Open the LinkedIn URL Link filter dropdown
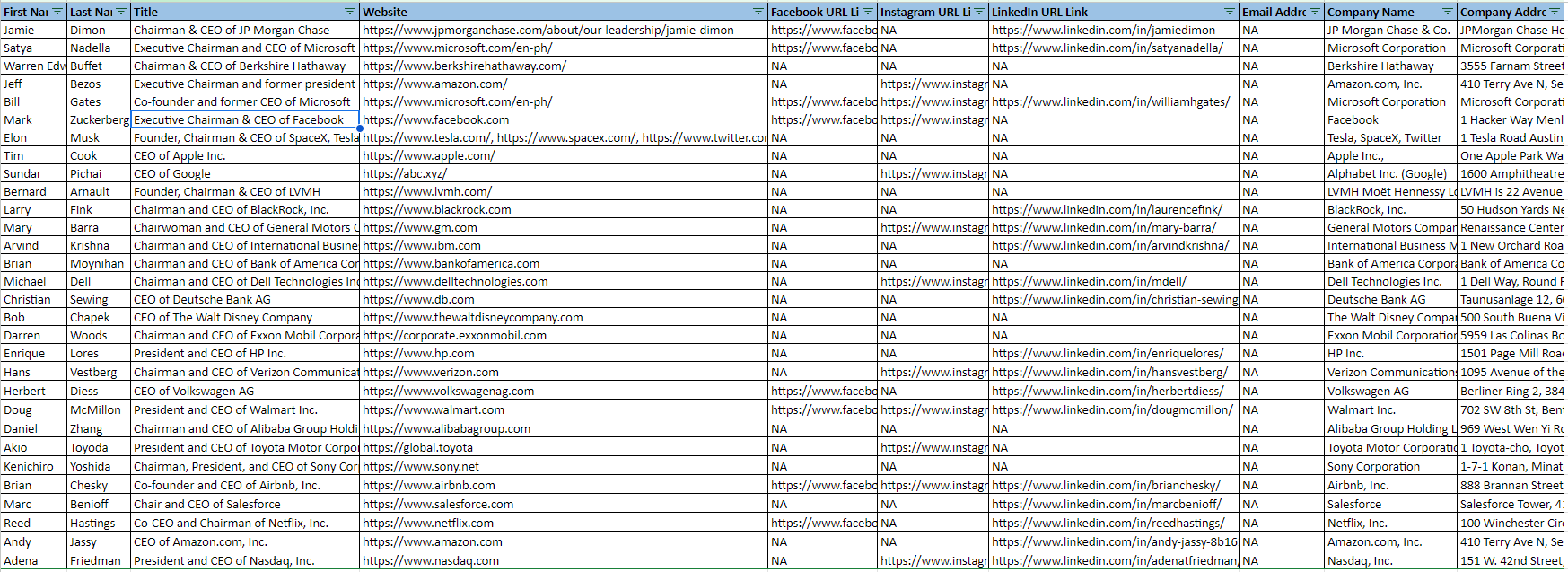This screenshot has height=572, width=1568. coord(1230,12)
